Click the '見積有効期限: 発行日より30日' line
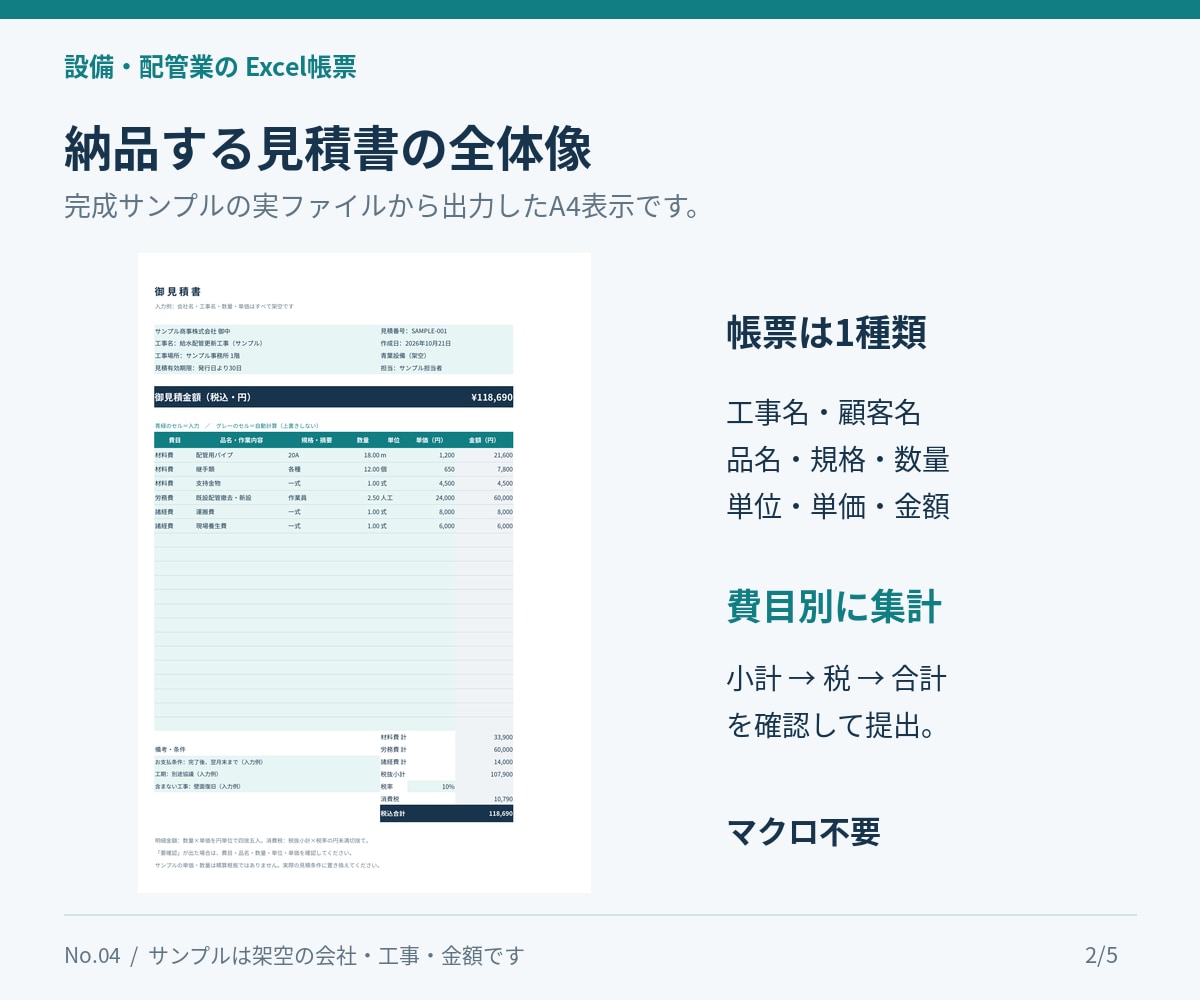1200x1000 pixels. tap(198, 368)
